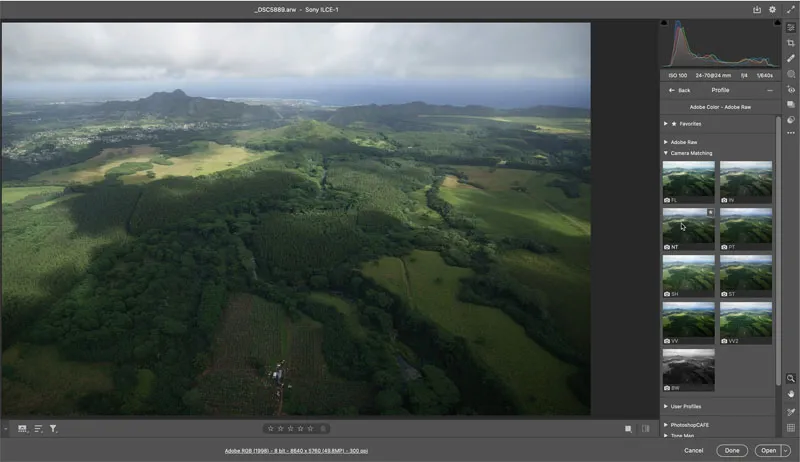
Task: Go Back from the Profile browser
Action: (680, 90)
